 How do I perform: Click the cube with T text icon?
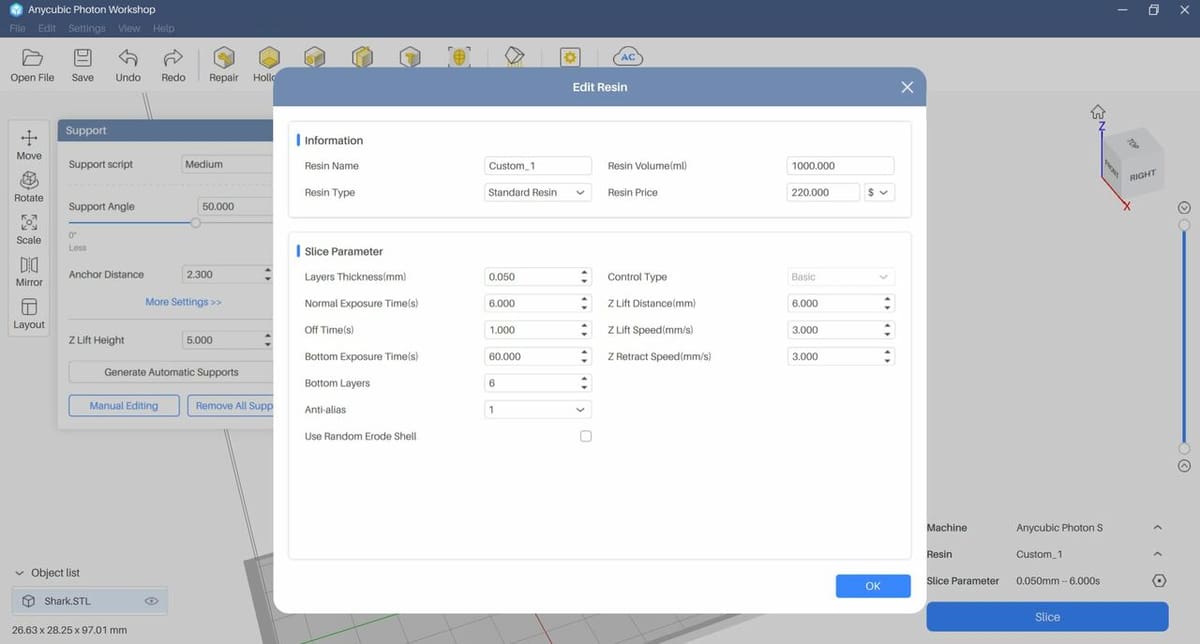click(x=410, y=57)
